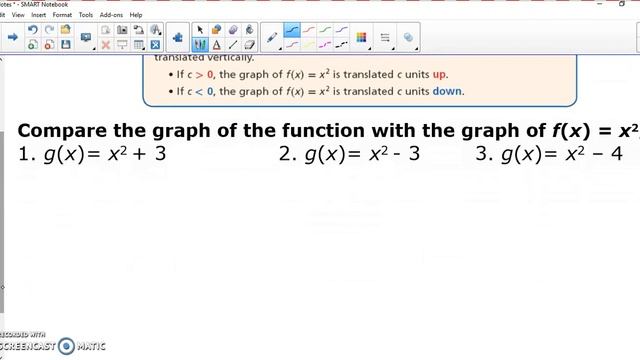Pick the Shapes tool
This screenshot has height=360, width=640.
[x=216, y=30]
